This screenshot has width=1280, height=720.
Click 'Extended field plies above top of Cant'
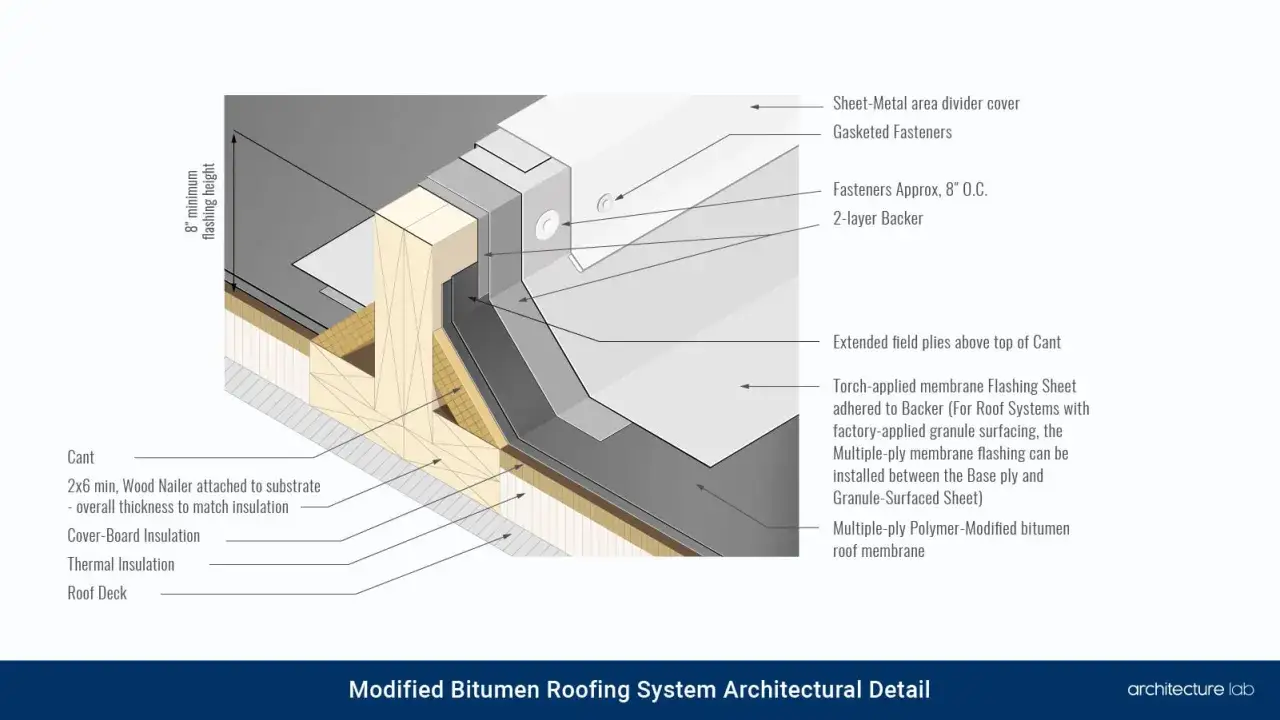[x=947, y=342]
